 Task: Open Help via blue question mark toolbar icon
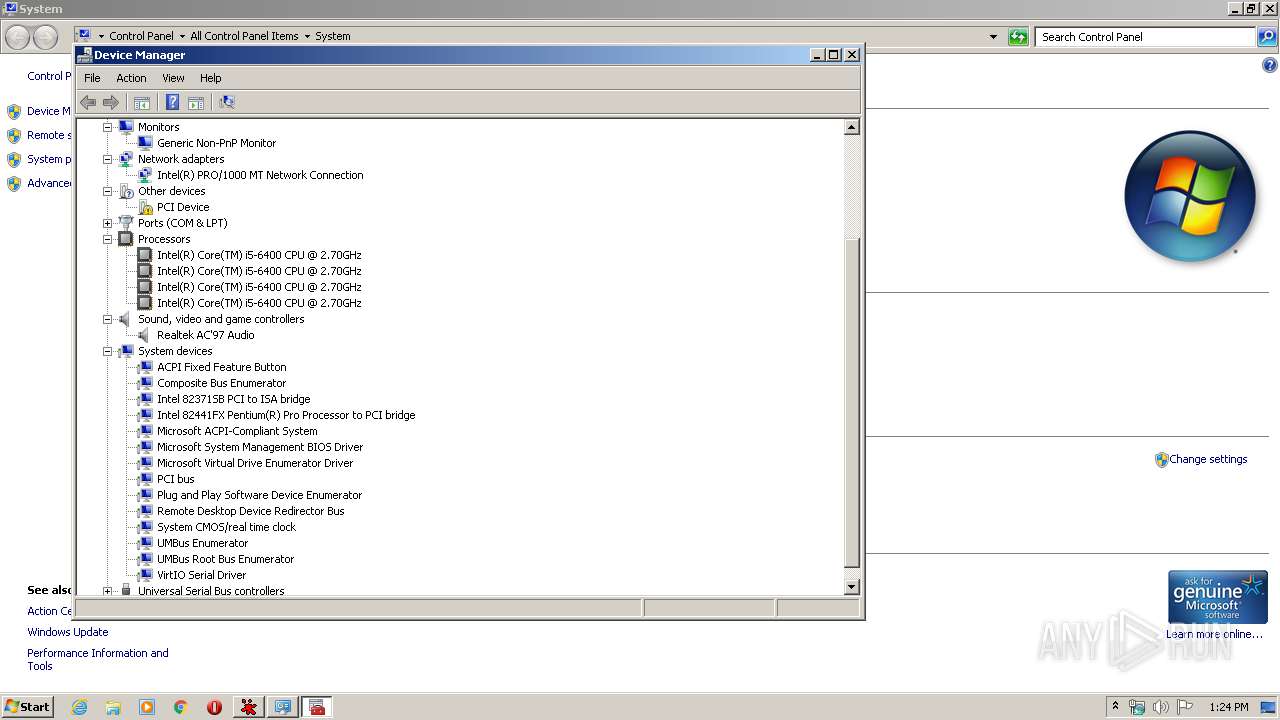[x=172, y=102]
